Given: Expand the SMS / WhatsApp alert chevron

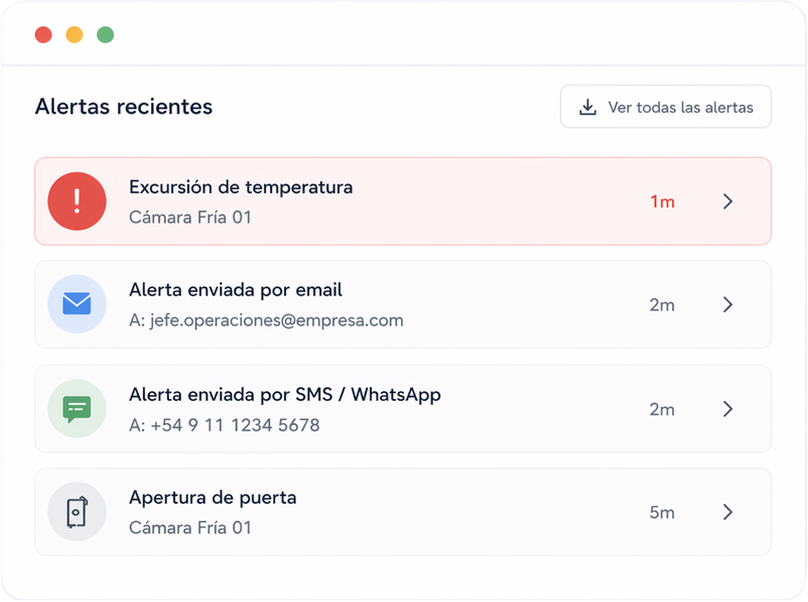Looking at the screenshot, I should coord(728,409).
